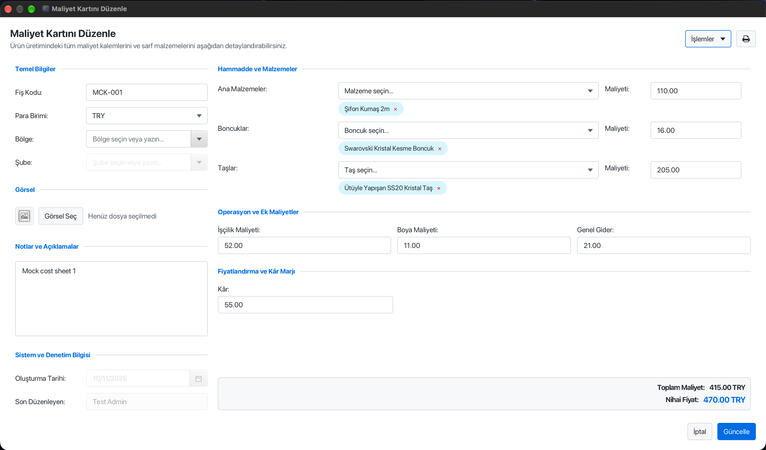This screenshot has width=766, height=450.
Task: Click the printer icon button
Action: pyautogui.click(x=745, y=39)
